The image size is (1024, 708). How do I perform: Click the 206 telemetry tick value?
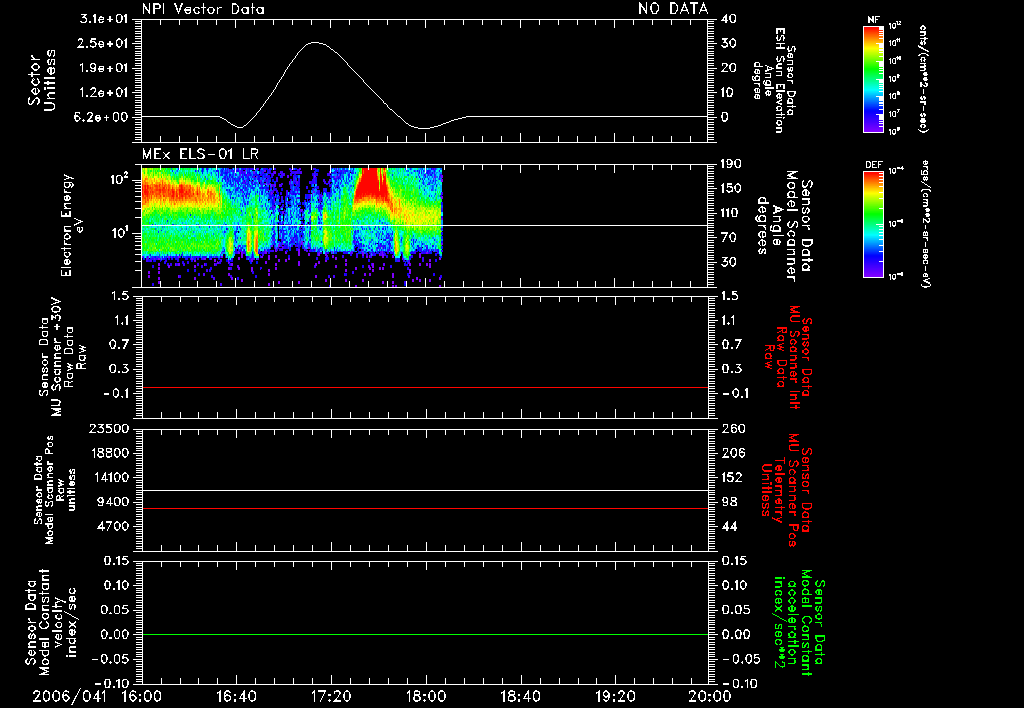click(733, 453)
